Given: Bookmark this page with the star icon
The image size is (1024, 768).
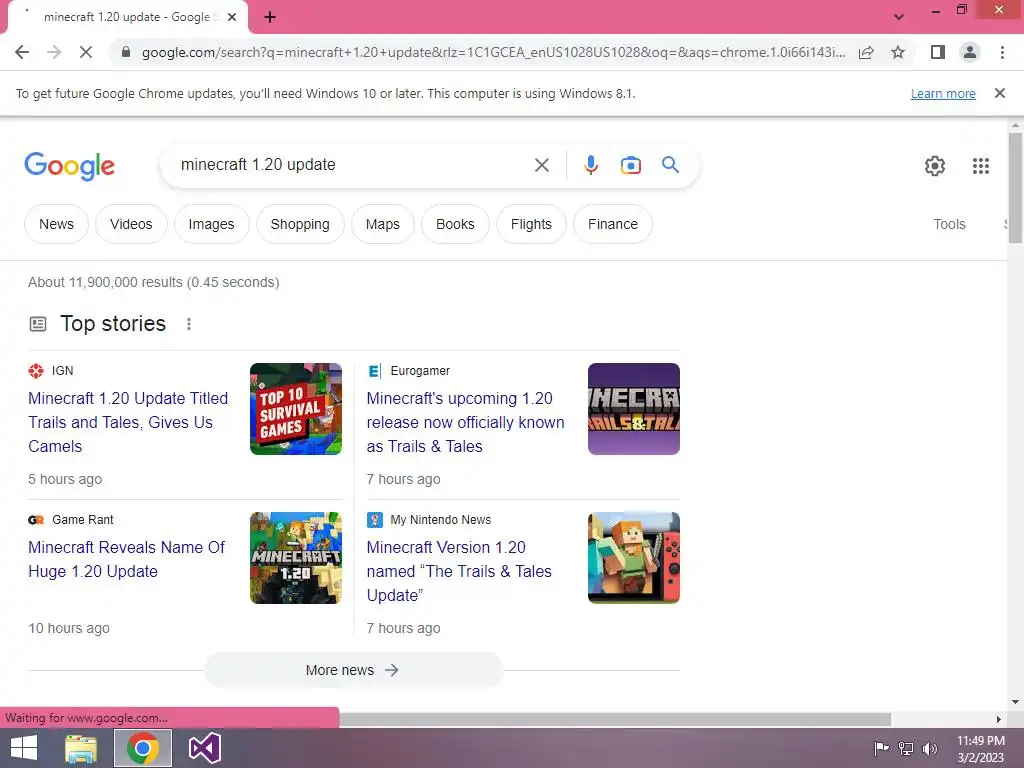Looking at the screenshot, I should (898, 52).
